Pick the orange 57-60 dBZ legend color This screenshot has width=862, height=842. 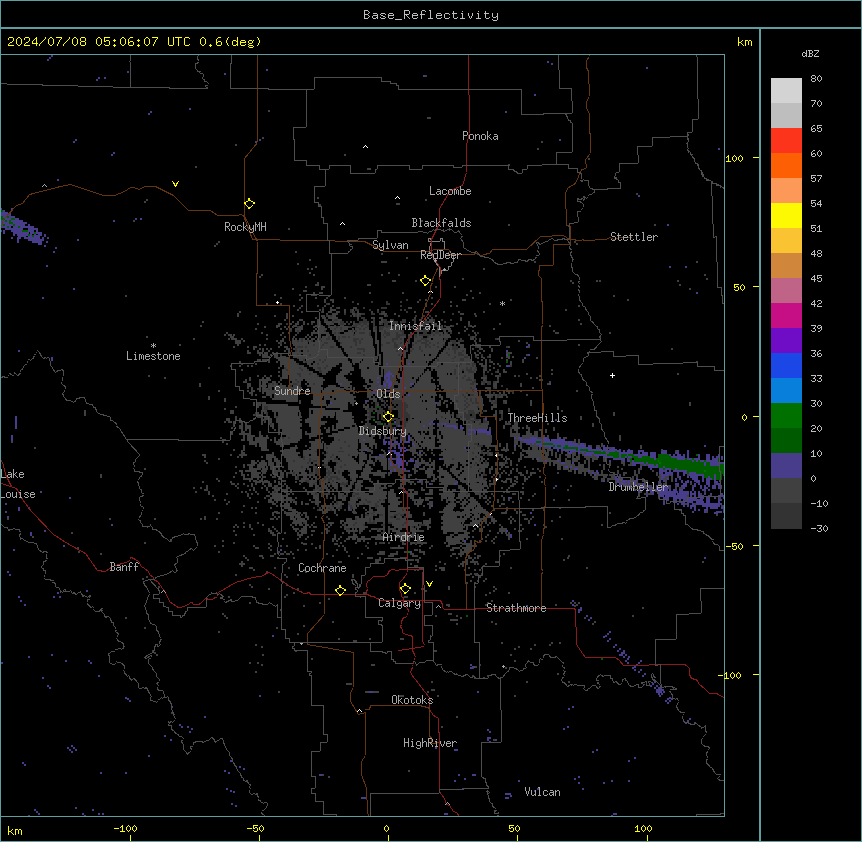pyautogui.click(x=786, y=165)
